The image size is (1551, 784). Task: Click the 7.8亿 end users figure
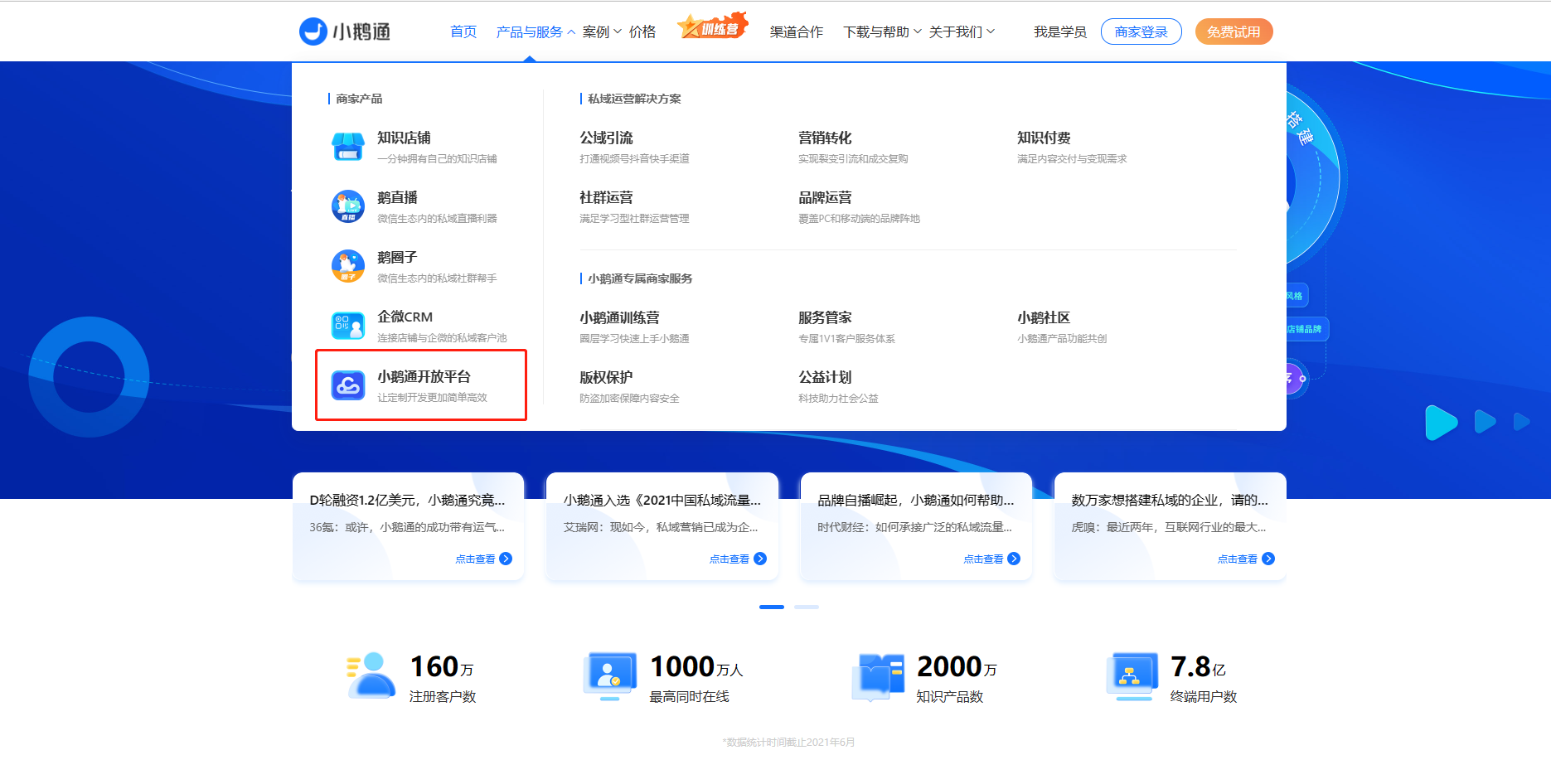pos(1198,666)
